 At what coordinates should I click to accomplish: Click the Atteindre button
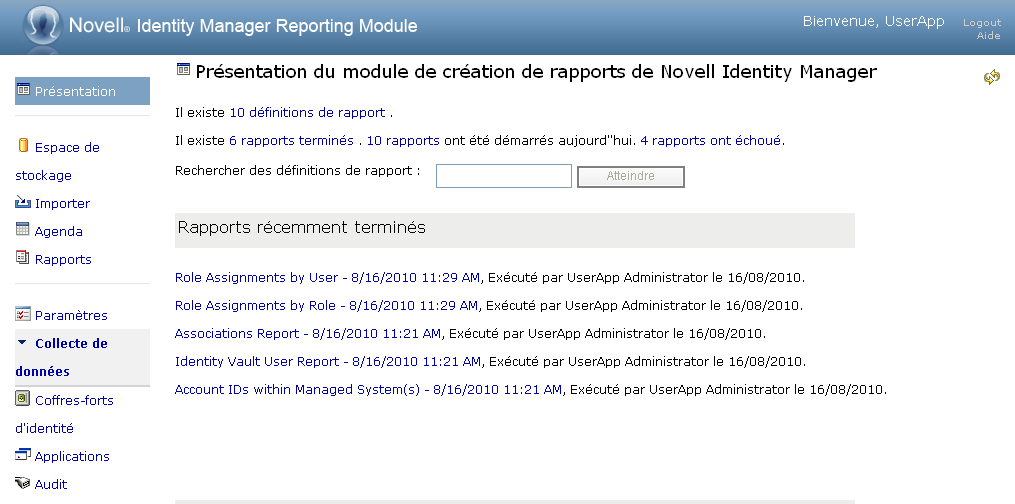tap(630, 176)
